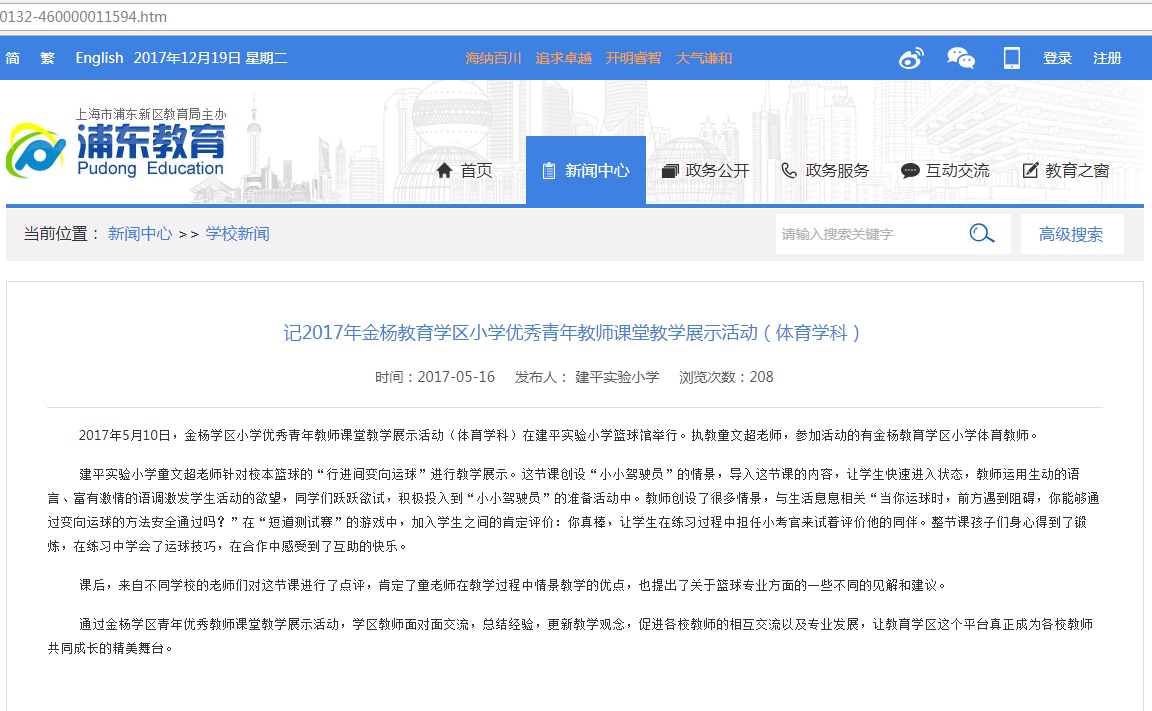
Task: Click 新闻中心 breadcrumb link
Action: tap(140, 234)
